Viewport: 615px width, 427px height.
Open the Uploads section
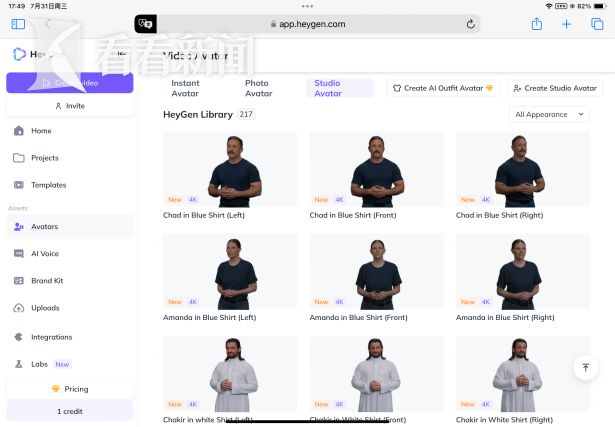pyautogui.click(x=70, y=308)
